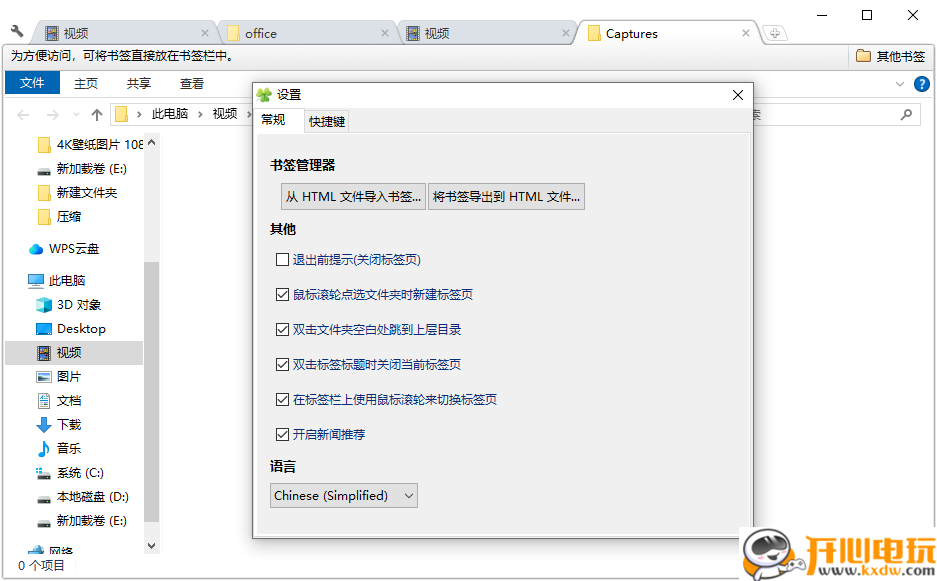Close the second 视频 tab

click(566, 33)
